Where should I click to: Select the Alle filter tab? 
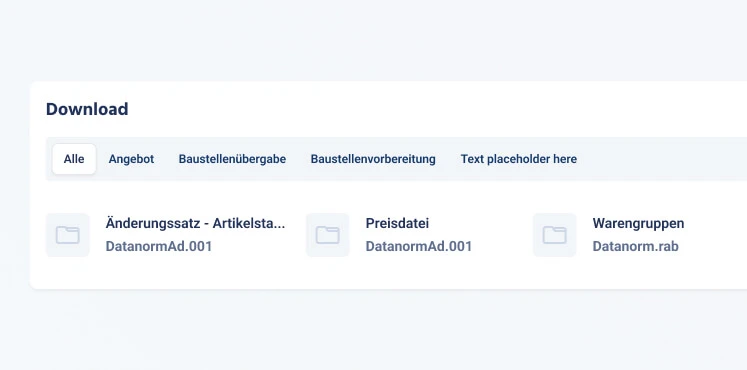[x=74, y=159]
